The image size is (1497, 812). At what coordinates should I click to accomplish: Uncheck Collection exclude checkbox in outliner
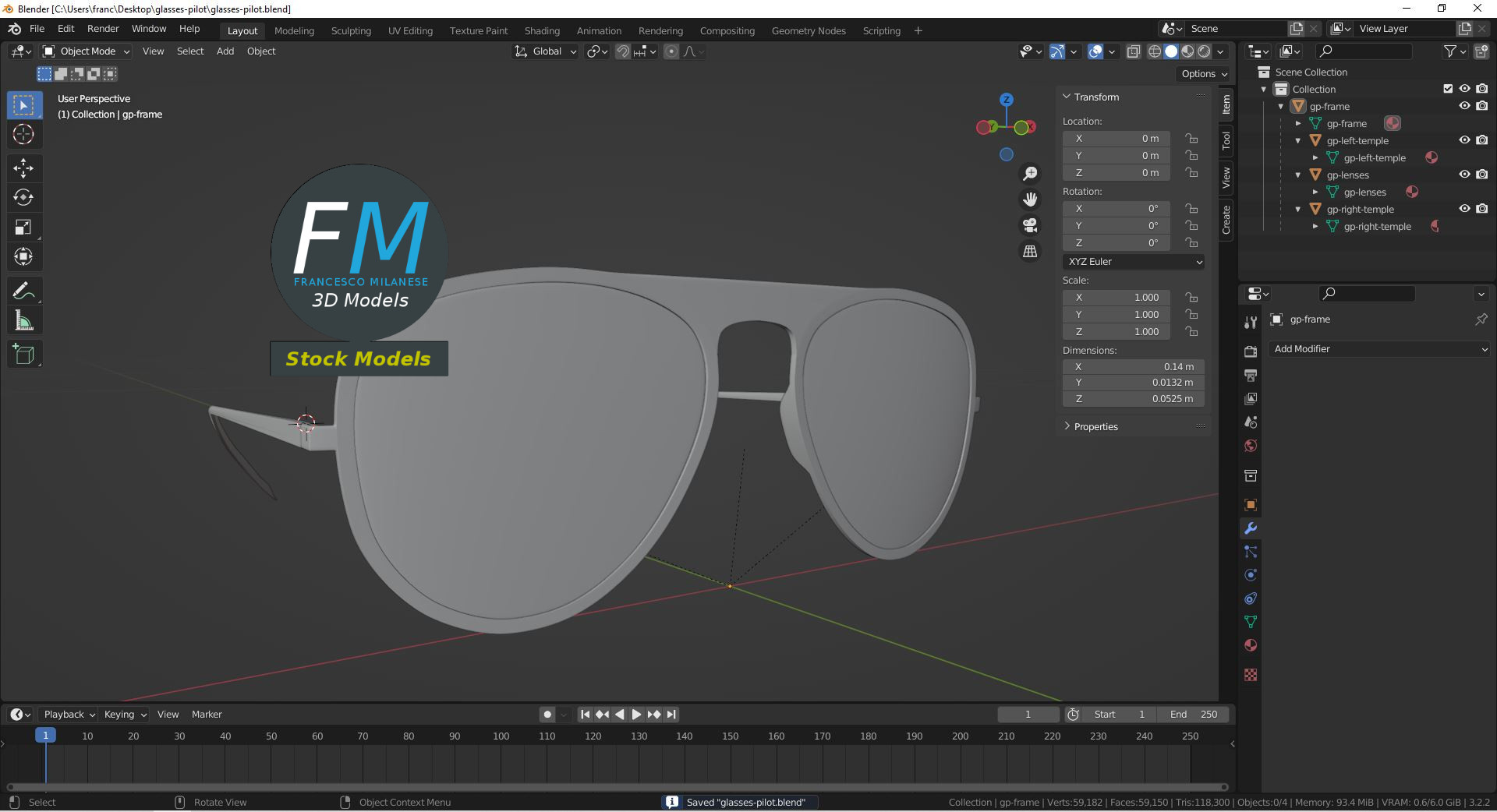1448,89
